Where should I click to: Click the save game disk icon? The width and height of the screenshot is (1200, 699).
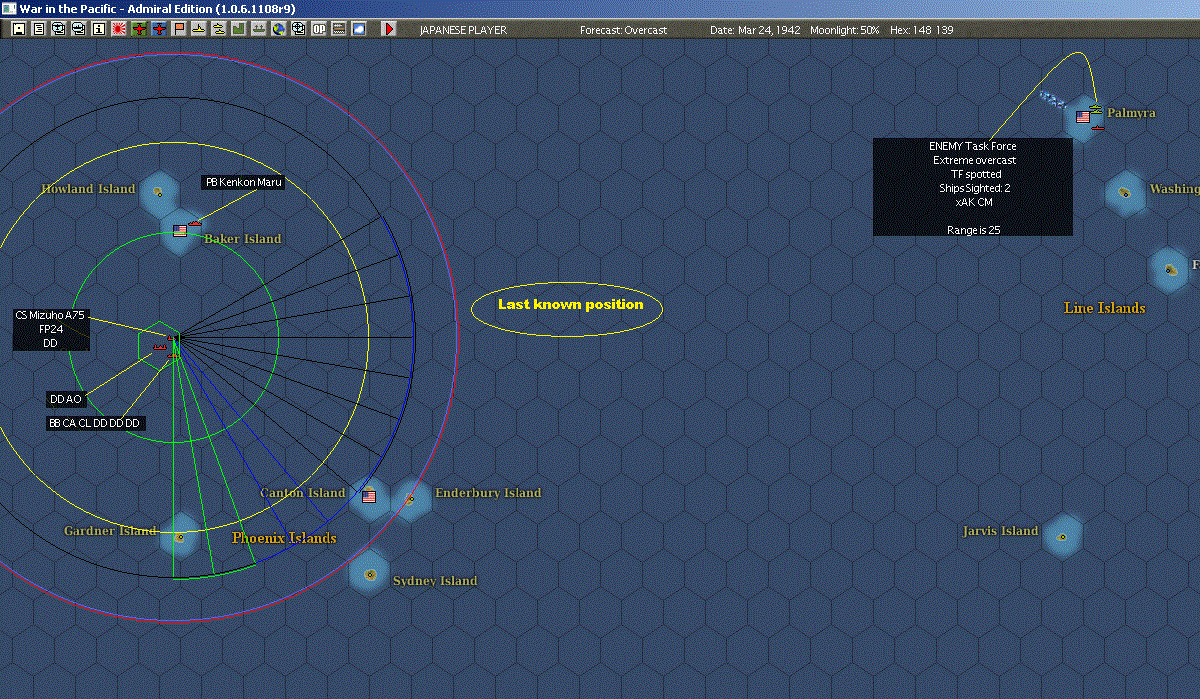tap(19, 29)
